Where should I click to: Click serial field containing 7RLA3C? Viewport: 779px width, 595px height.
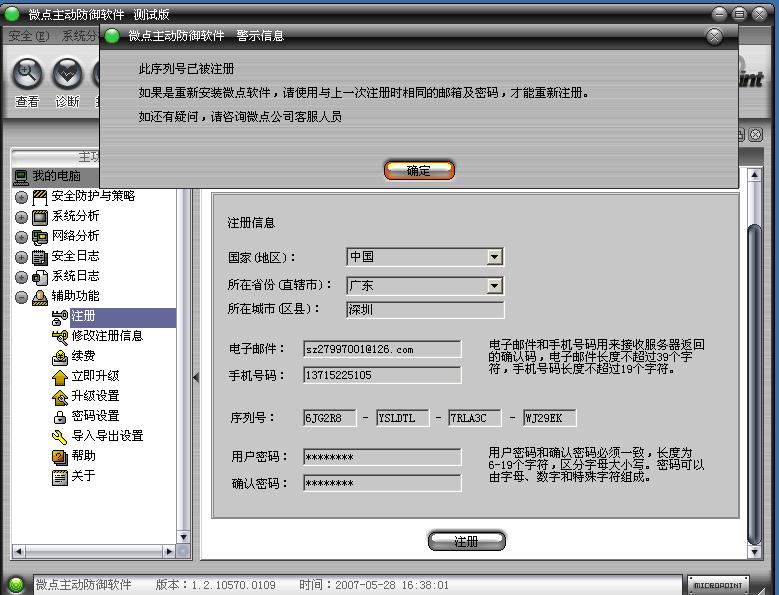click(475, 418)
